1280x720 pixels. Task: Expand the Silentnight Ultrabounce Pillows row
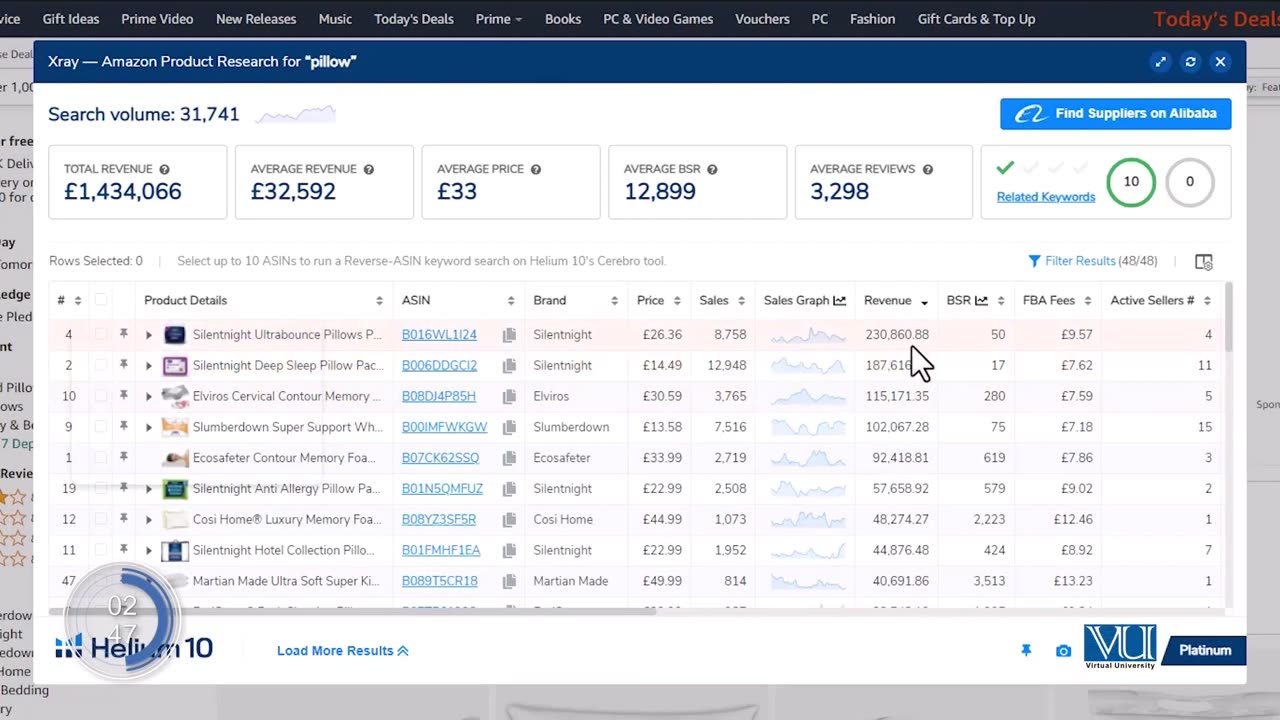coord(149,335)
